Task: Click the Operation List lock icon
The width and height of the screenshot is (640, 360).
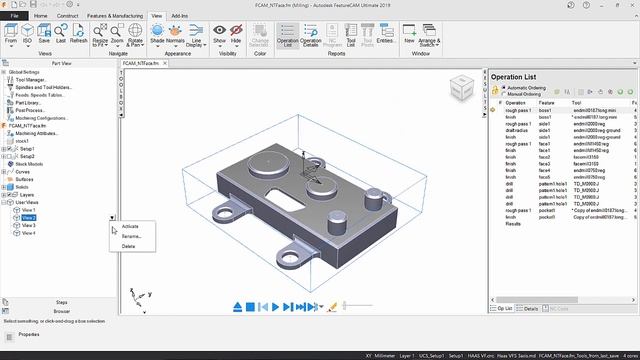Action: [495, 91]
